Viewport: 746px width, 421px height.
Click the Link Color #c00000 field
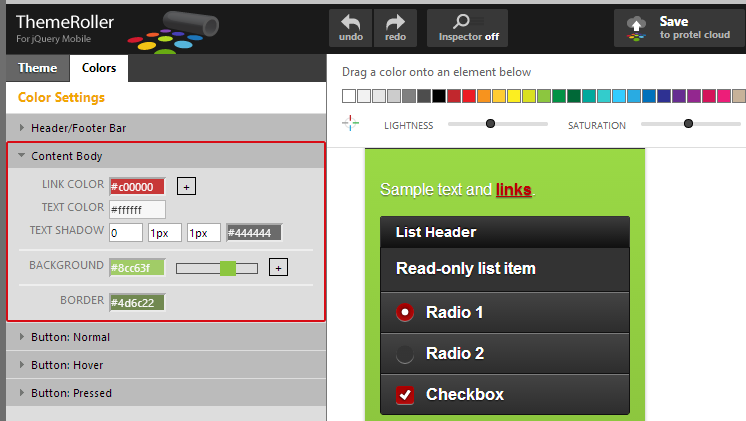[137, 186]
